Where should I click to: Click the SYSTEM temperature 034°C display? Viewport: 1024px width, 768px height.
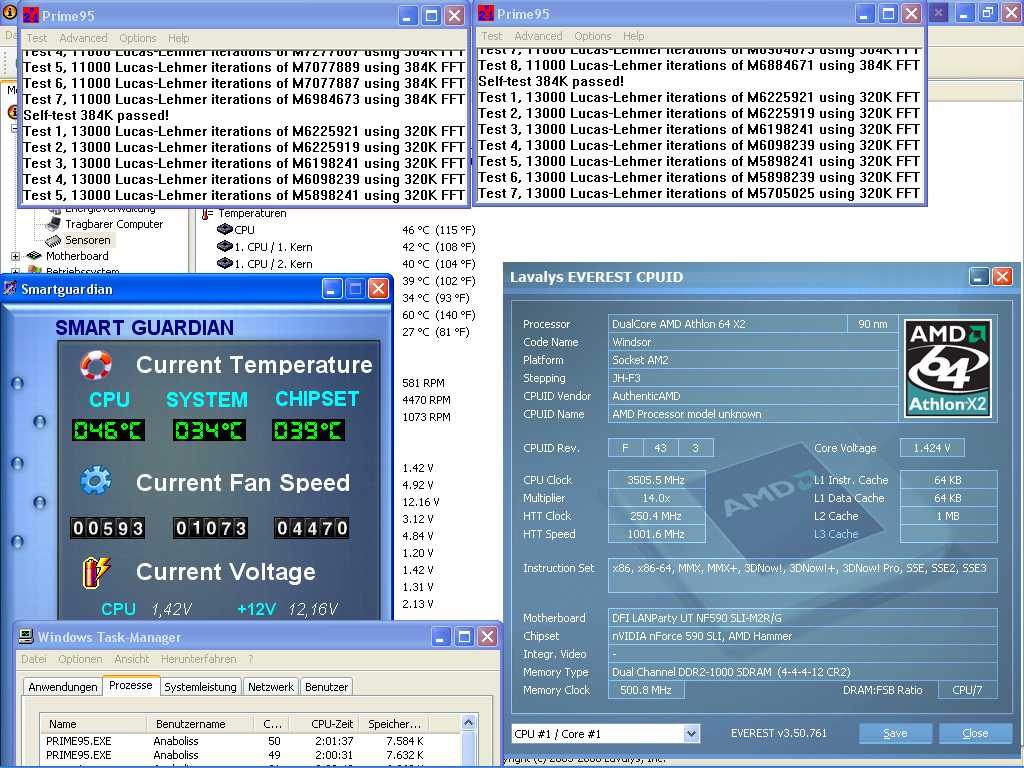tap(209, 430)
